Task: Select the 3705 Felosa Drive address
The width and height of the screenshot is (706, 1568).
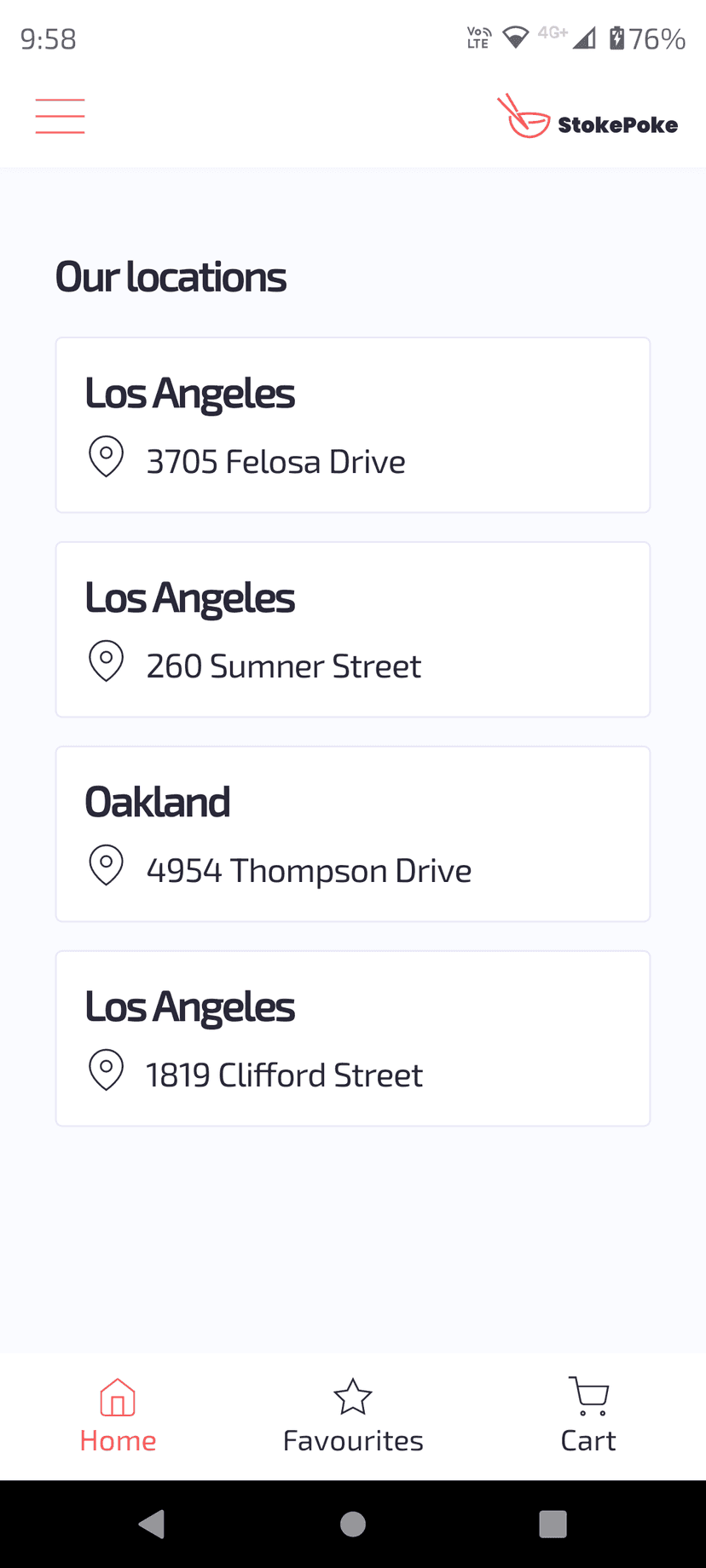Action: pos(276,462)
